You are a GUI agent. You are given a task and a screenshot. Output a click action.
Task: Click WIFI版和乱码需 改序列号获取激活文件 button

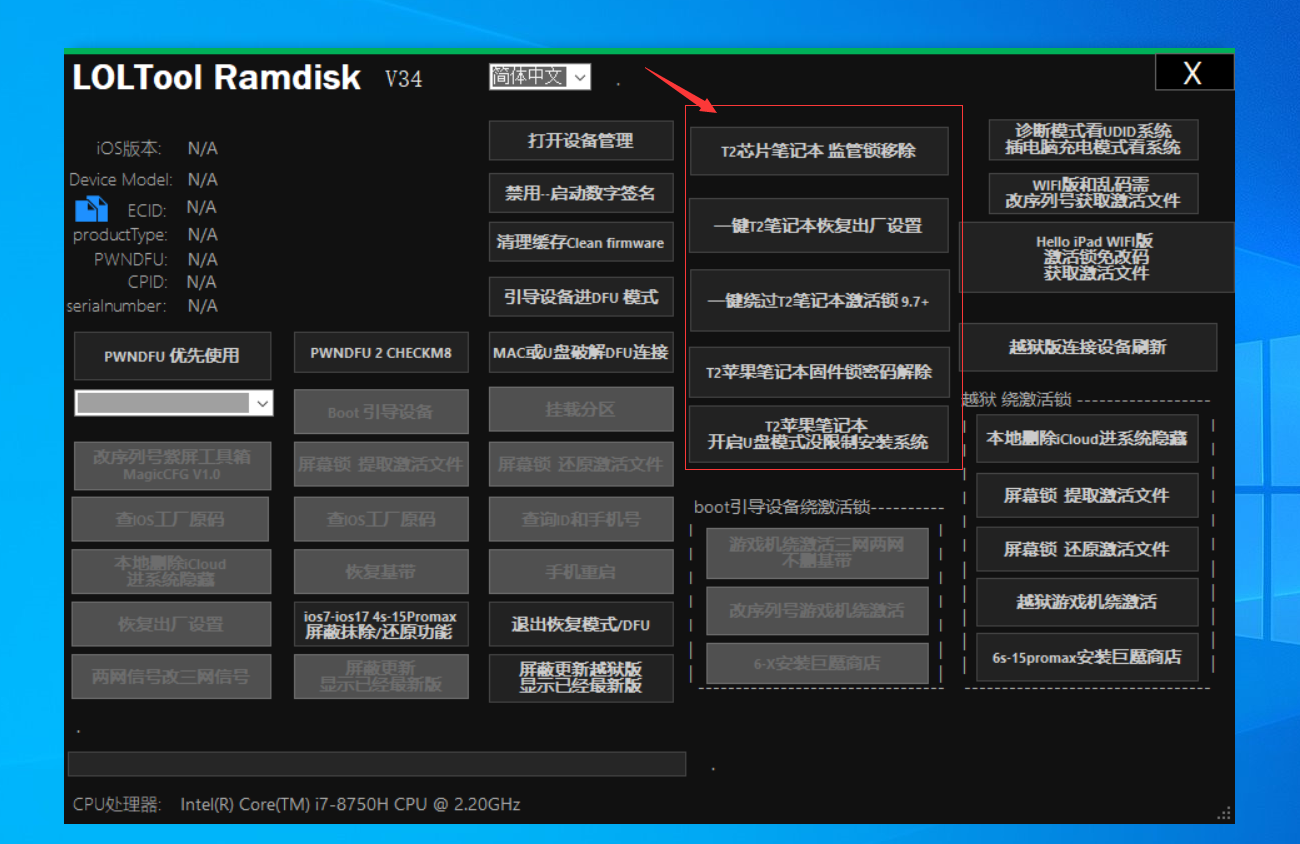(1093, 194)
